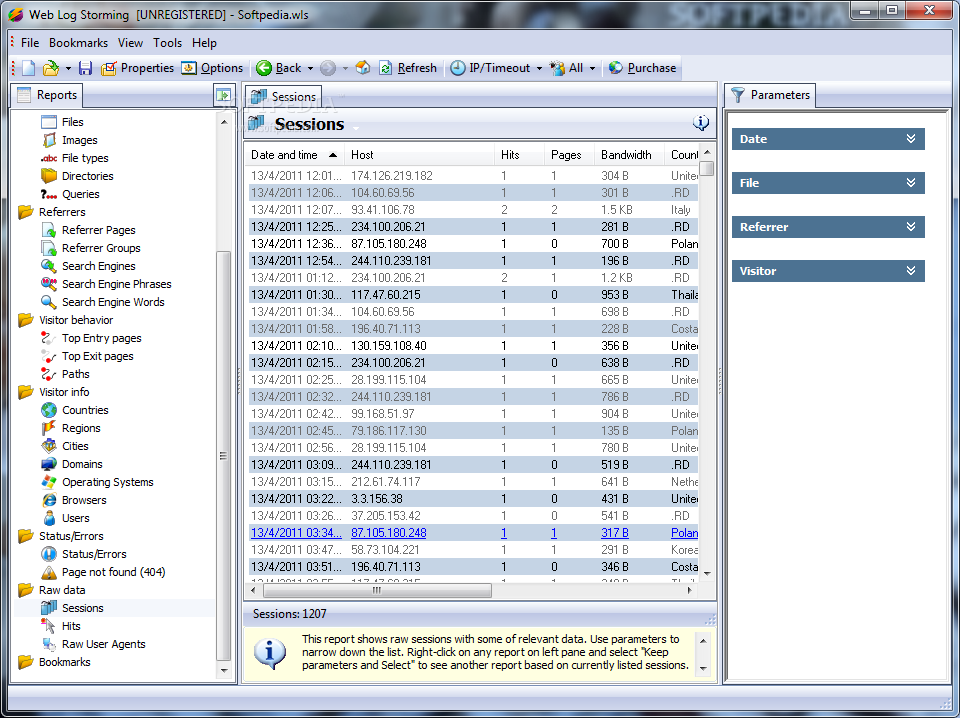The image size is (960, 718).
Task: Open the Files report
Action: pyautogui.click(x=62, y=122)
